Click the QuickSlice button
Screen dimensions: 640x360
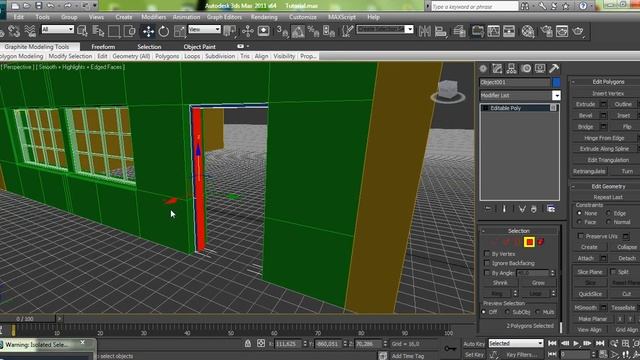pyautogui.click(x=590, y=294)
